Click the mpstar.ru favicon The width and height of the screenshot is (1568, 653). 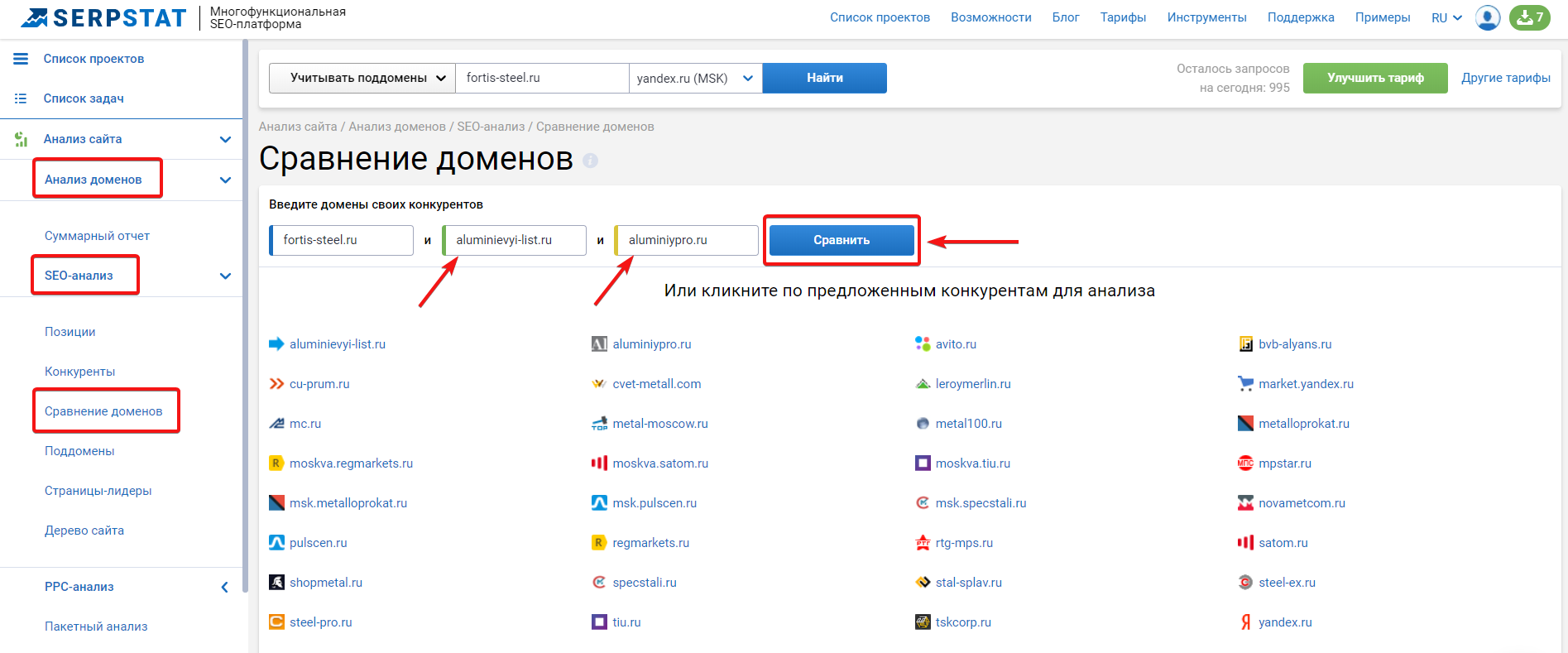tap(1246, 463)
